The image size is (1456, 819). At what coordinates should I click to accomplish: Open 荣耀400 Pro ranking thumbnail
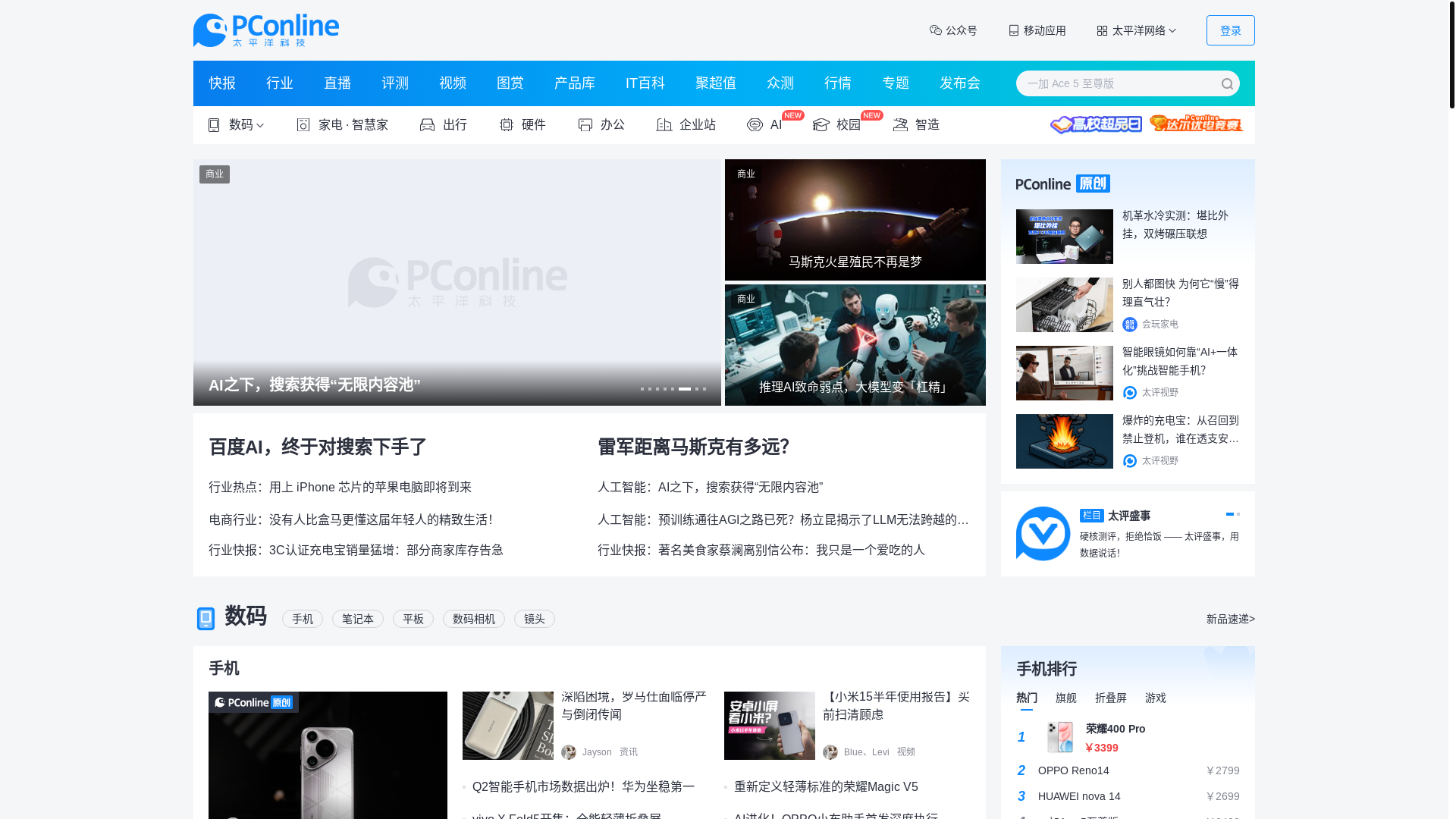1059,737
